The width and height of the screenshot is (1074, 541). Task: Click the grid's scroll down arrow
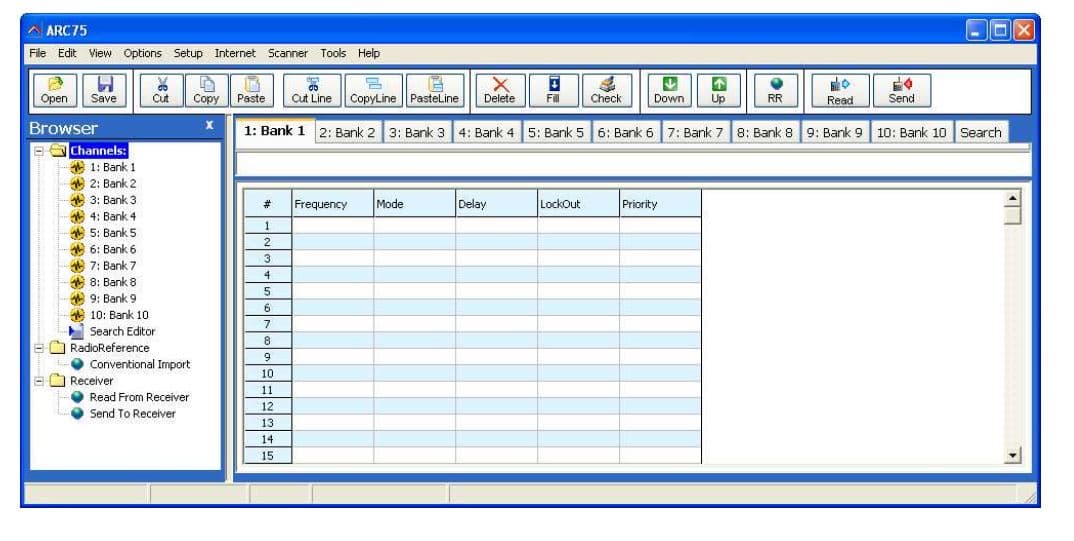pyautogui.click(x=1012, y=455)
